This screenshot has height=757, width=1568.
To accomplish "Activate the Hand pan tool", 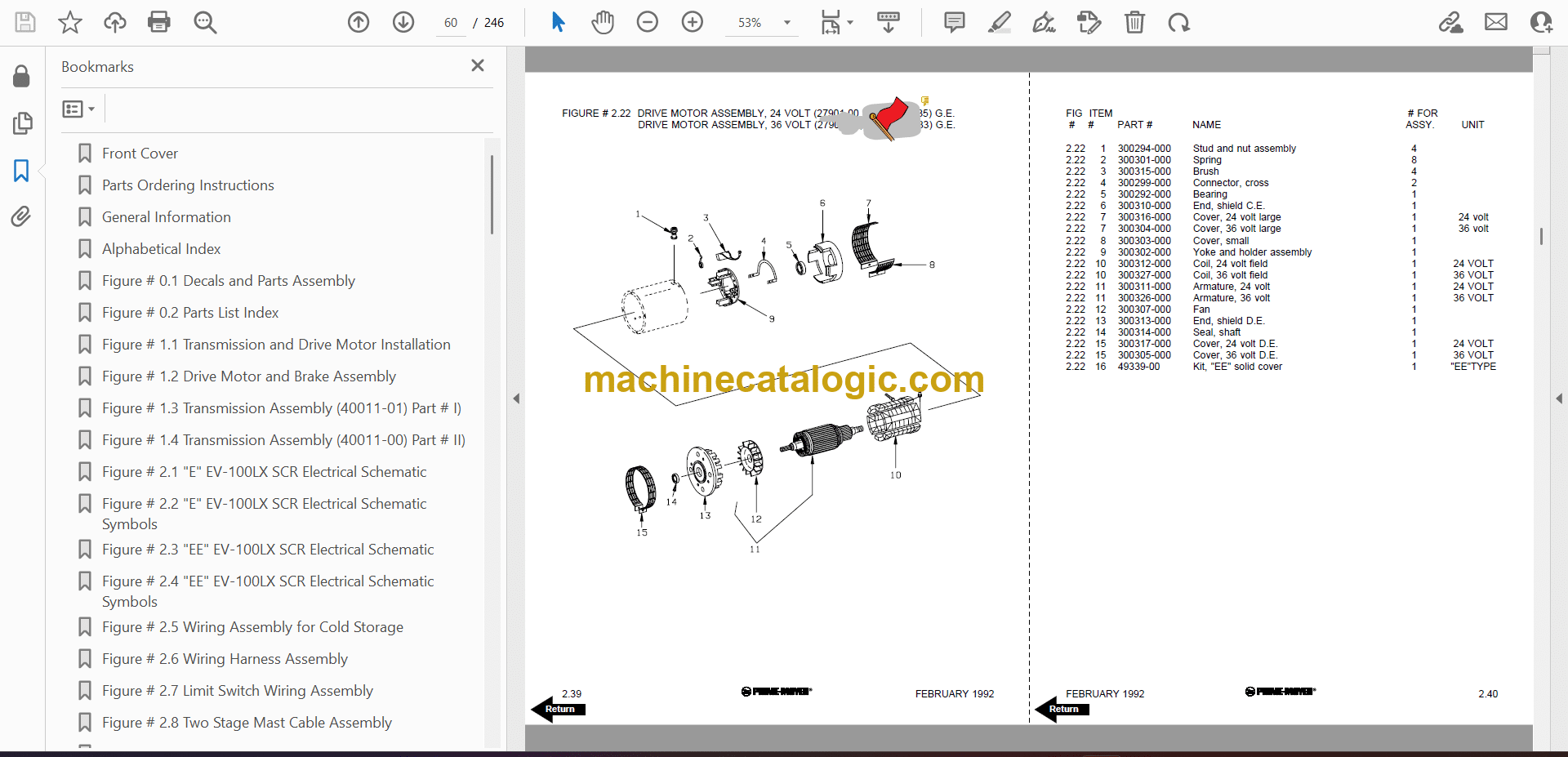I will [603, 22].
